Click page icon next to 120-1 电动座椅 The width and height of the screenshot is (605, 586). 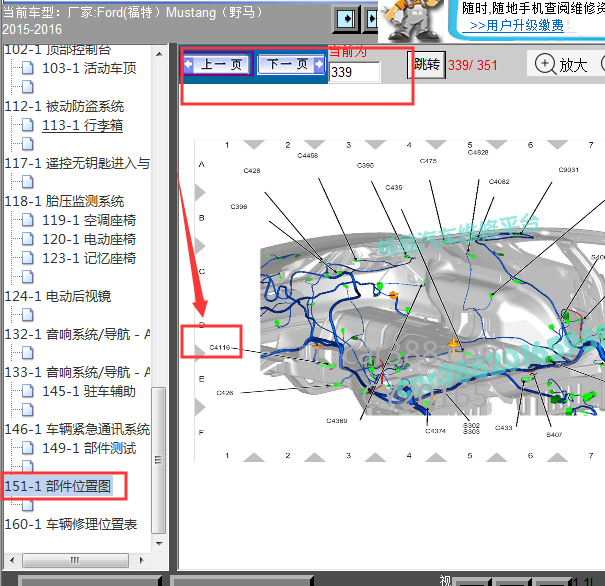tap(27, 239)
